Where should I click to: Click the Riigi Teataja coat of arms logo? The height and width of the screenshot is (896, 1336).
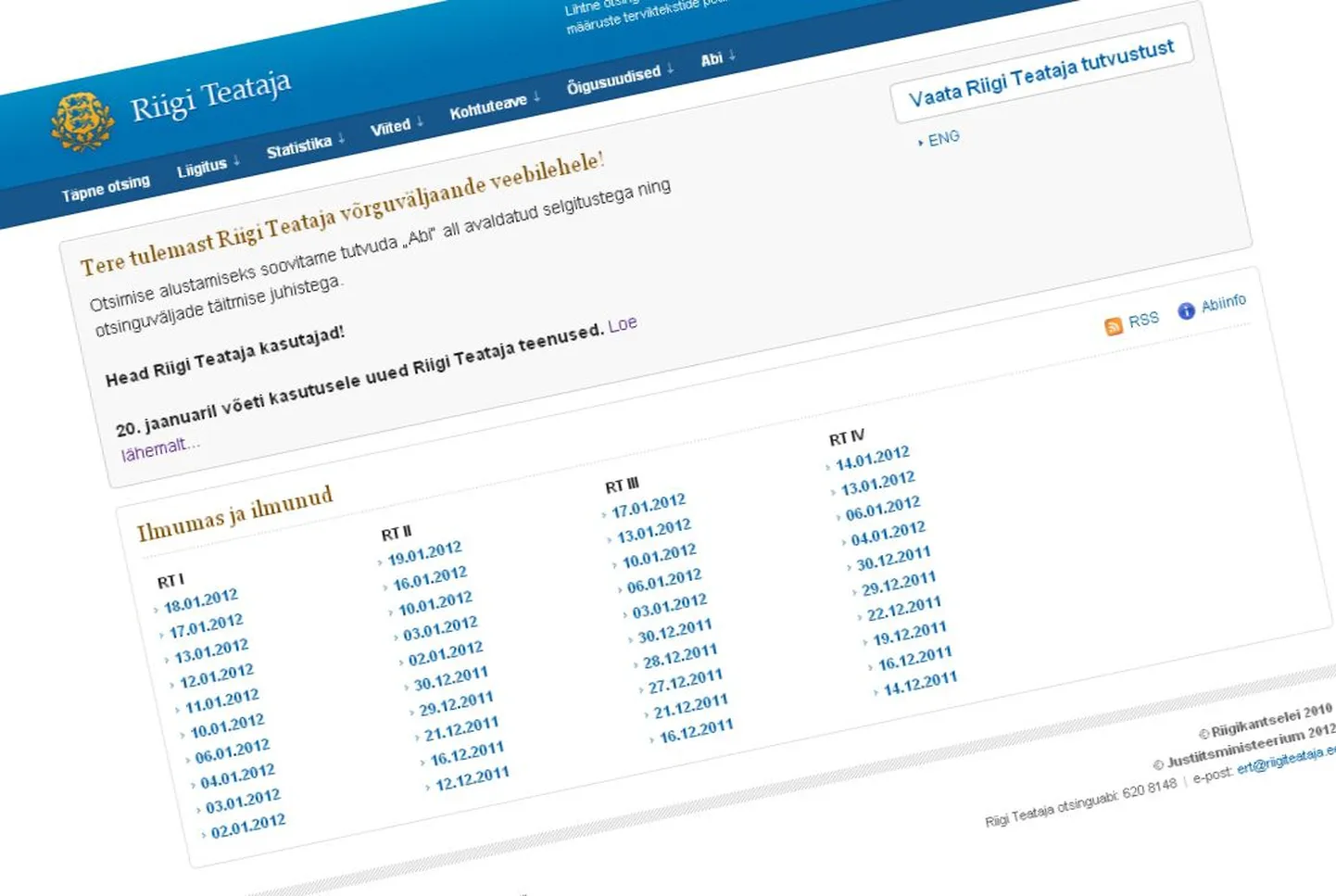82,121
